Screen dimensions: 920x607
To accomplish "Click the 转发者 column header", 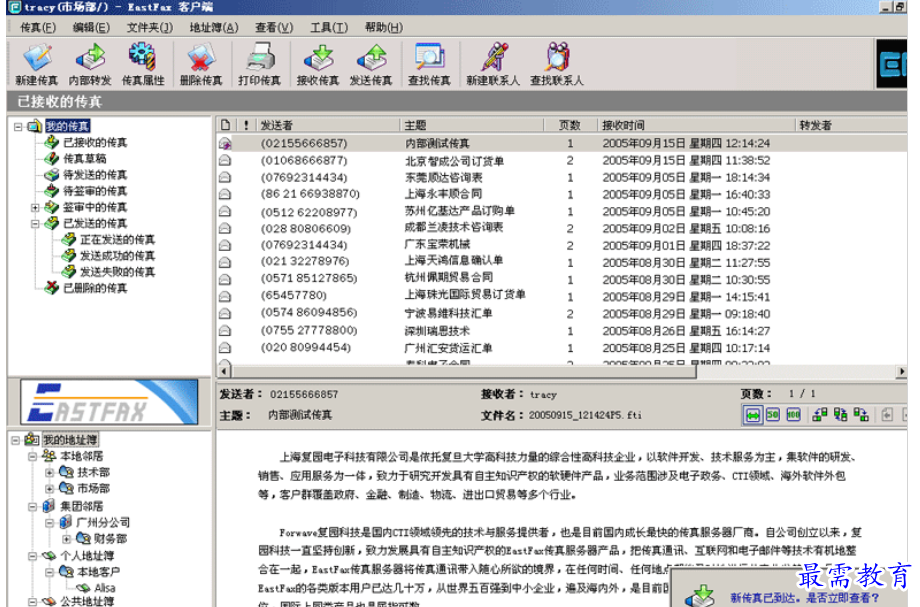I will pos(851,125).
